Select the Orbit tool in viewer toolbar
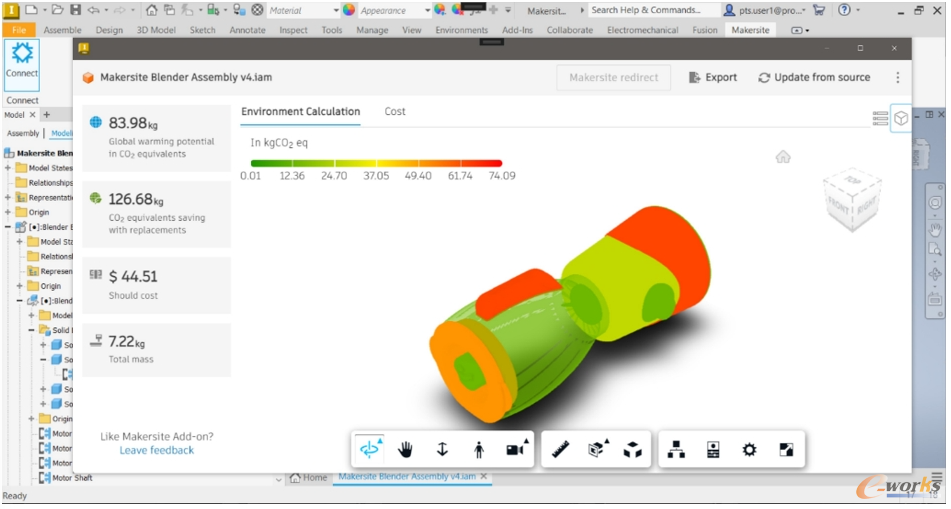Viewport: 951px width, 509px height. [369, 450]
